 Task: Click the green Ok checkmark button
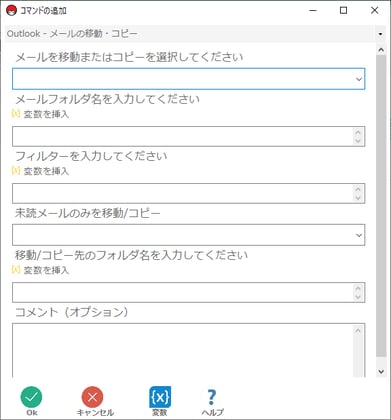(x=31, y=397)
